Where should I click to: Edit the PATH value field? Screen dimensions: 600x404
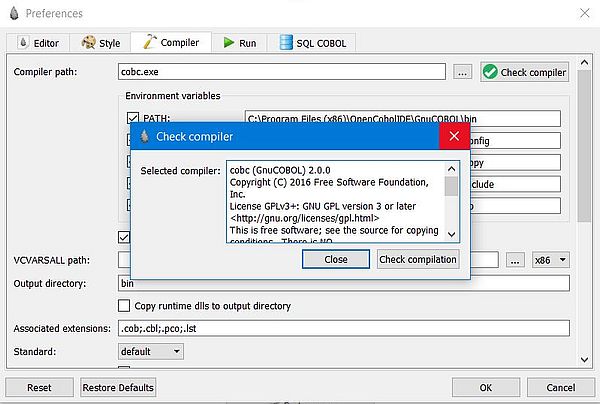[x=403, y=118]
